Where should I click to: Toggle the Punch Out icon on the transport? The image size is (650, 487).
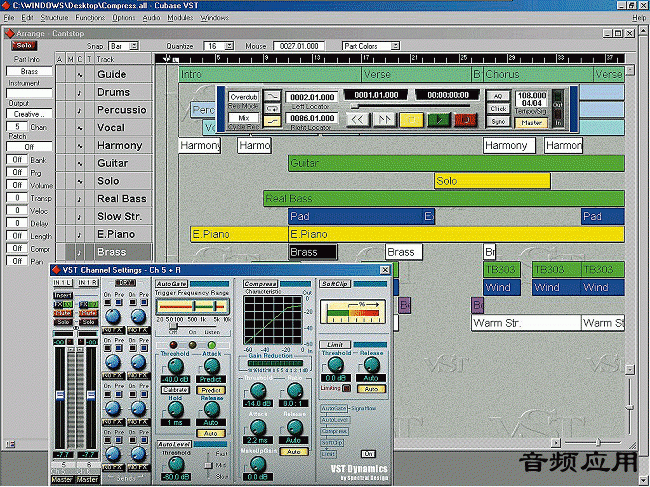click(272, 121)
